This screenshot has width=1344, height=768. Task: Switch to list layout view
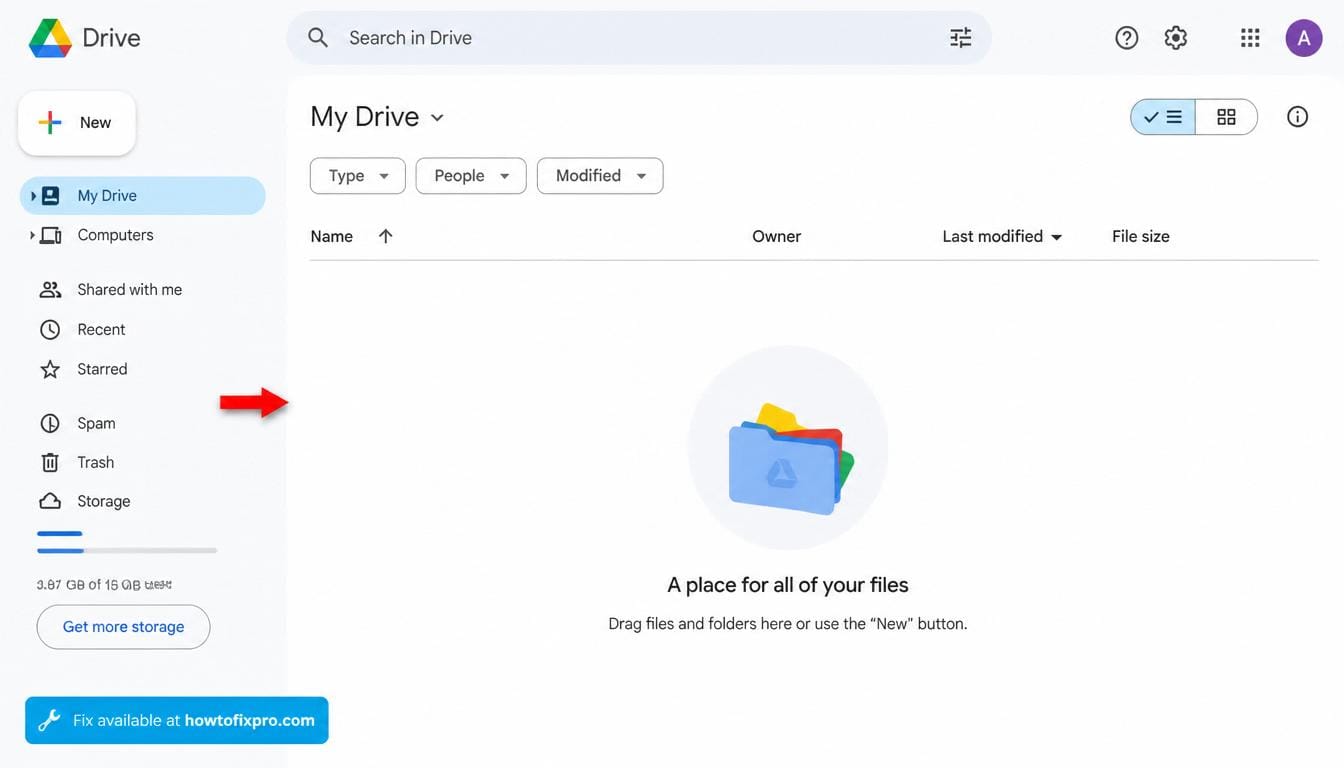[1163, 117]
